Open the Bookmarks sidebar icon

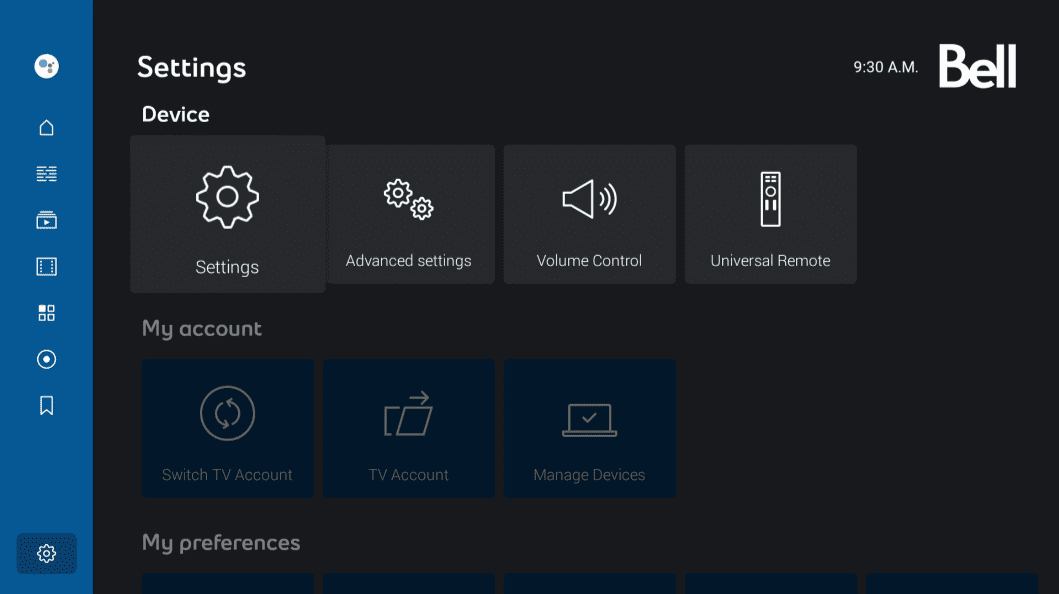click(46, 405)
